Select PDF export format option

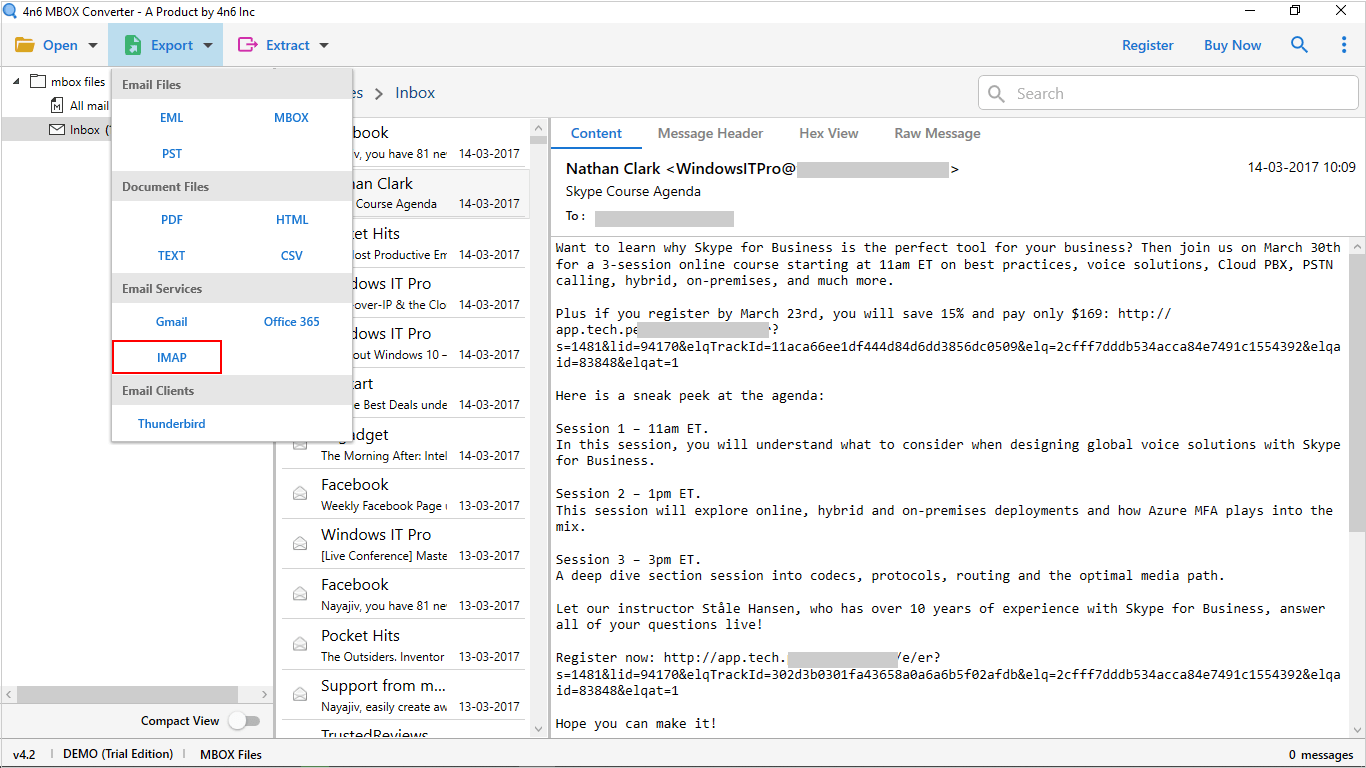pos(171,220)
